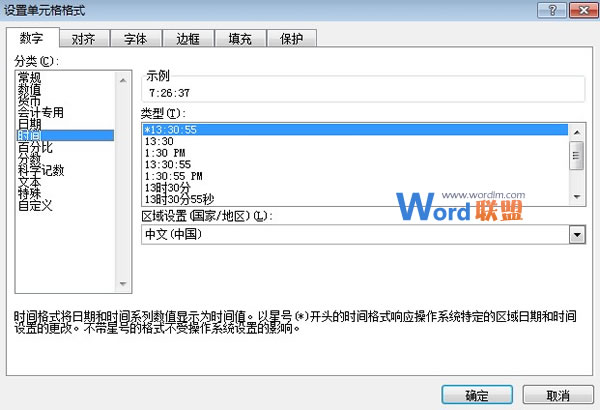Switch to the 对齐 tab
This screenshot has height=410, width=600.
[x=83, y=39]
